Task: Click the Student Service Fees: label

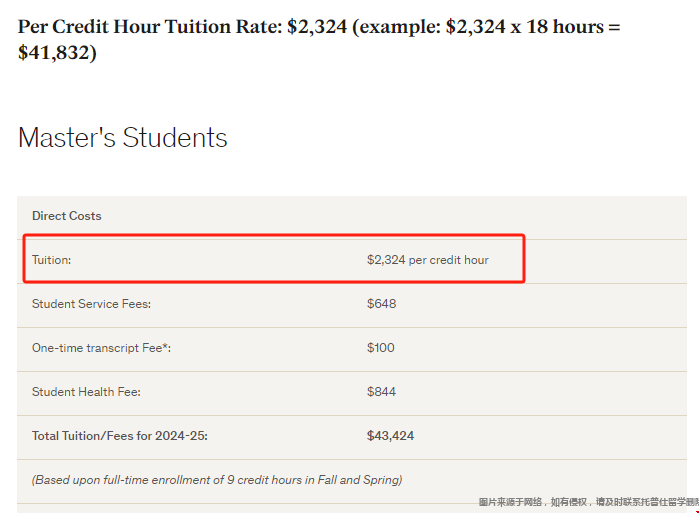Action: 91,304
